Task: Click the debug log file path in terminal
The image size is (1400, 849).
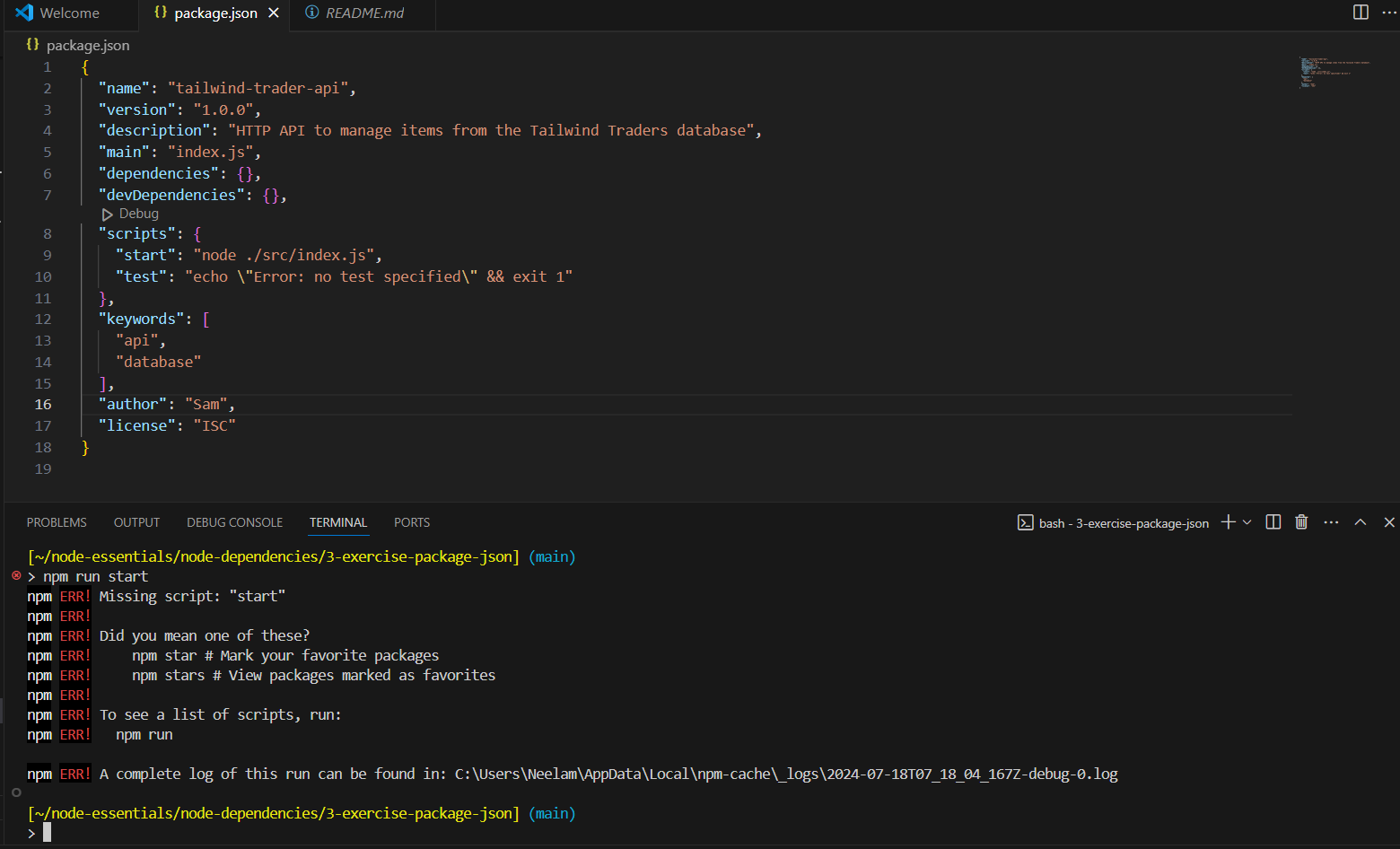Action: click(x=786, y=775)
